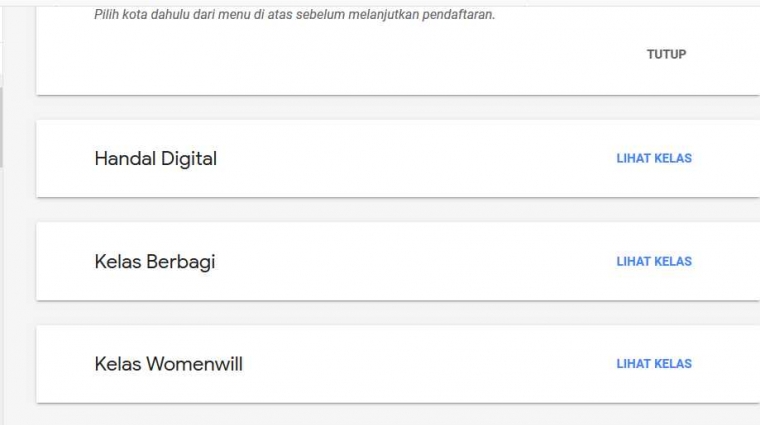760x425 pixels.
Task: Click the gray background below the Kelas Womenwill card
Action: coord(400,415)
